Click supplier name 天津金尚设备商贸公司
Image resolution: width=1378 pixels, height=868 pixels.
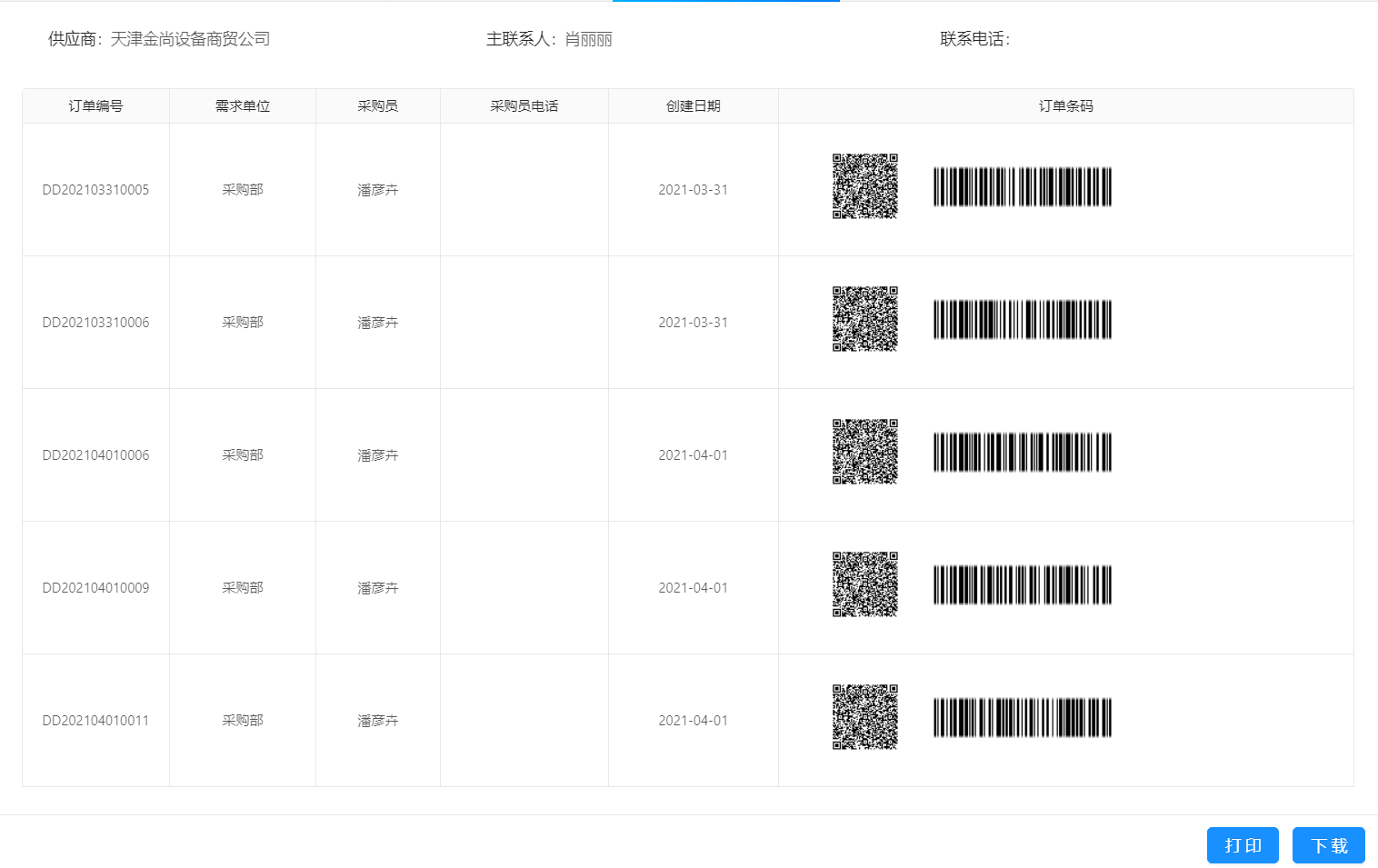190,39
